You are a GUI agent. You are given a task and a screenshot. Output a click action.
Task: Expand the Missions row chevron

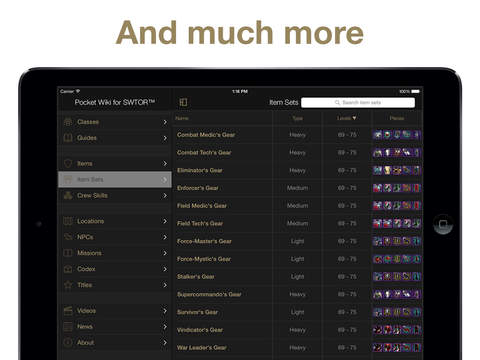tap(165, 253)
